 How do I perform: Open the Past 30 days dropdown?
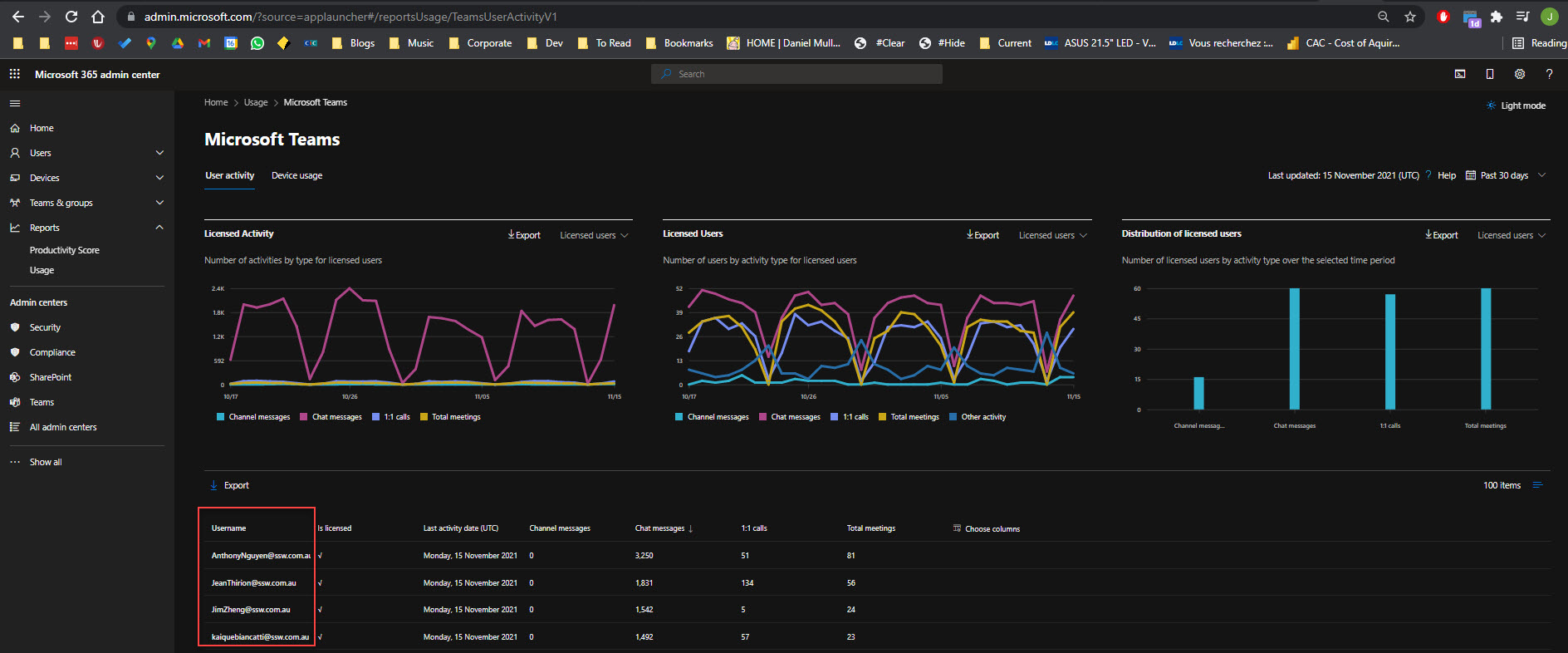pos(1506,175)
